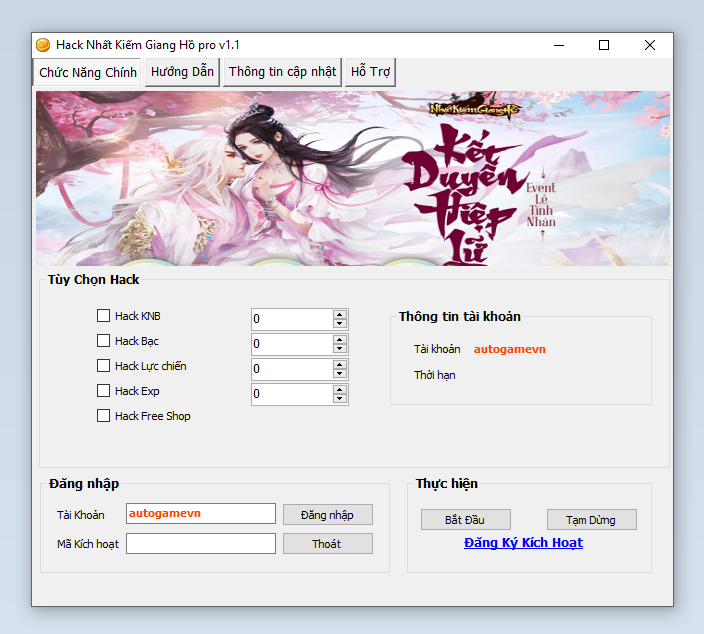This screenshot has width=704, height=634.
Task: Go to the Hỗ Trợ tab
Action: pos(371,72)
